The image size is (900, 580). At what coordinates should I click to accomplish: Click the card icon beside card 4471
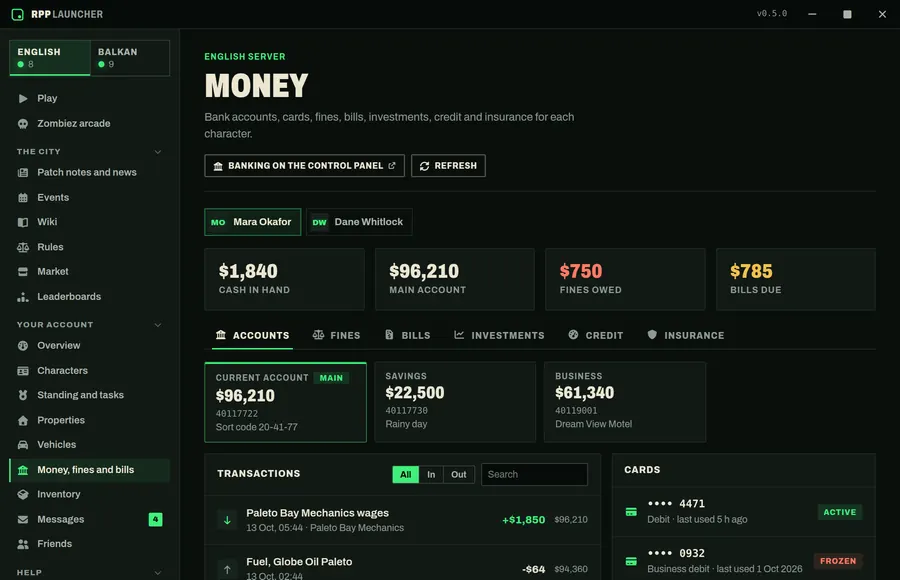(x=631, y=512)
